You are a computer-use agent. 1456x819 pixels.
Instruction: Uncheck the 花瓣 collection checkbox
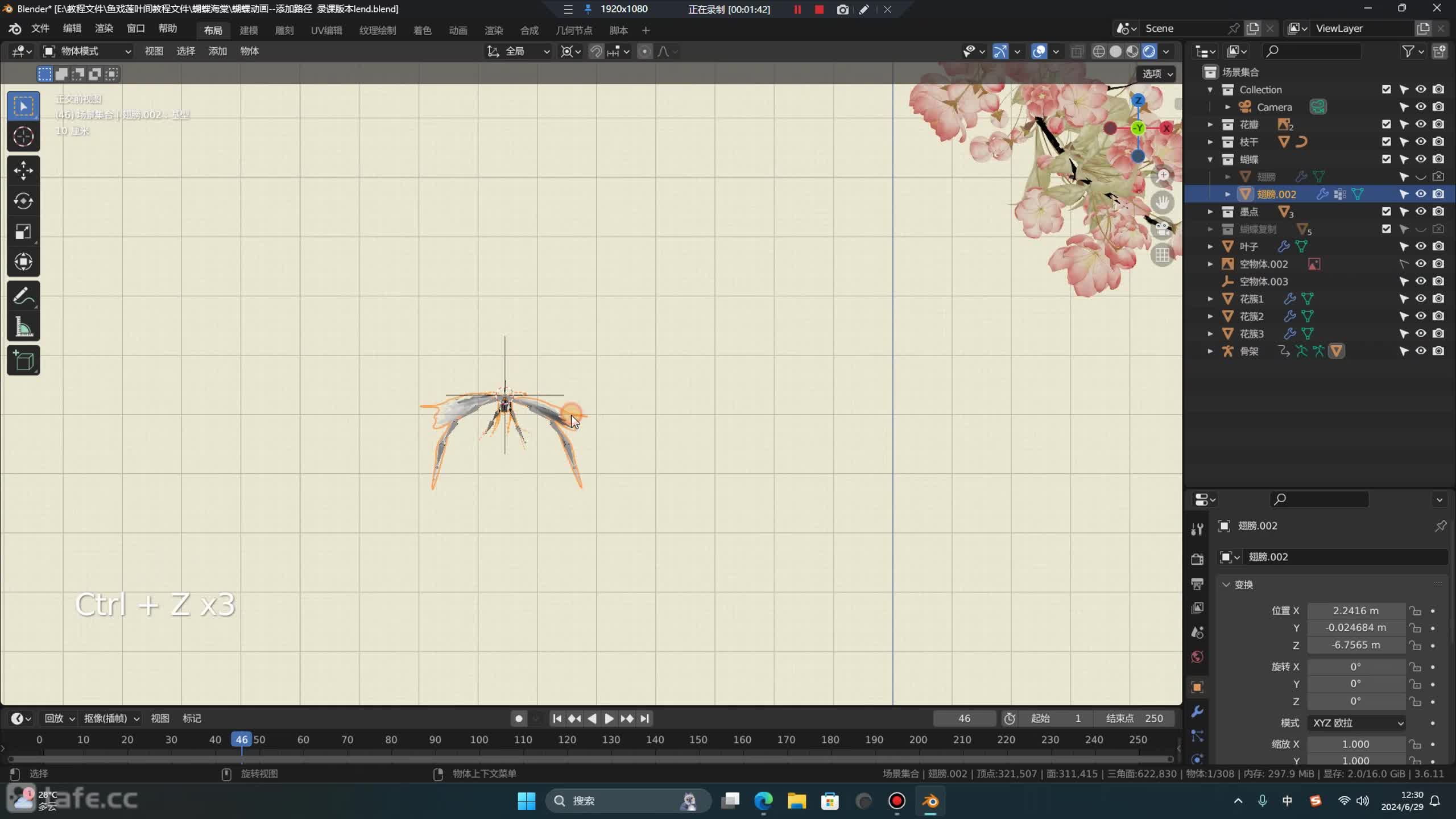pos(1386,125)
